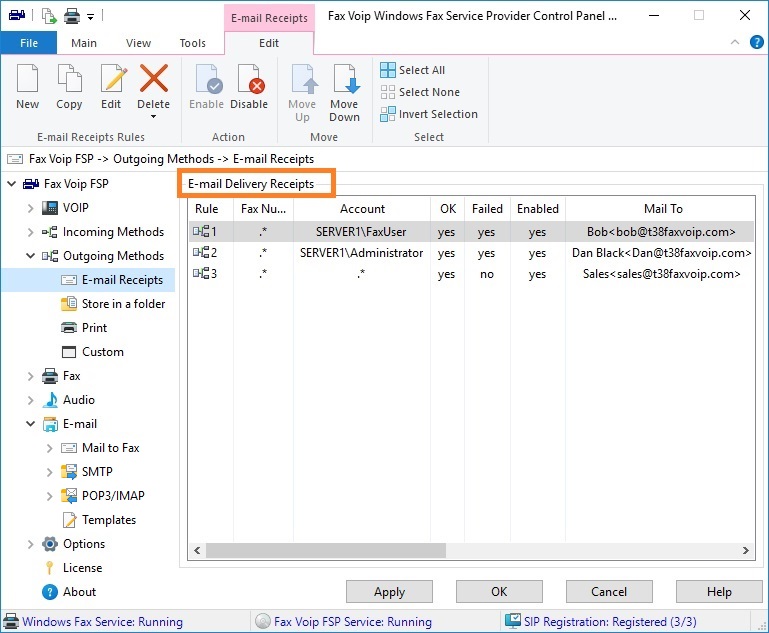
Task: Expand the Mail to Fax node
Action: point(49,448)
